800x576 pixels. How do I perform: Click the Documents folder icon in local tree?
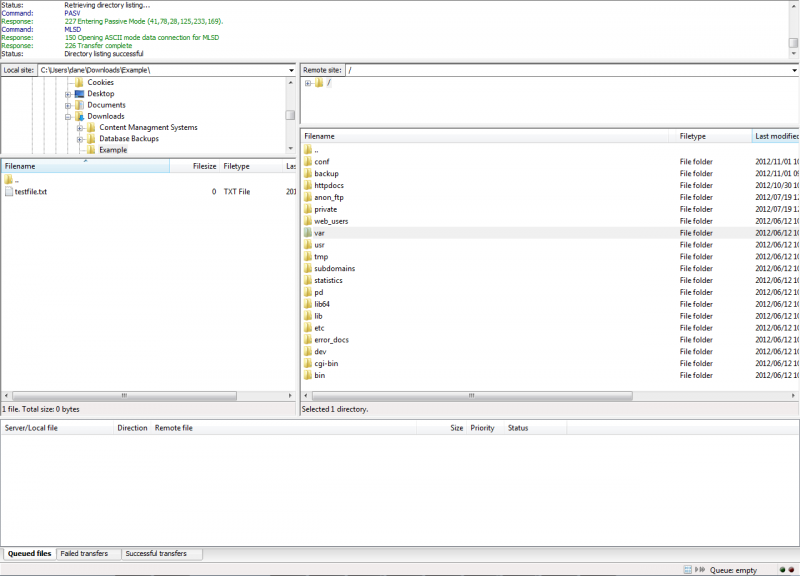click(79, 105)
